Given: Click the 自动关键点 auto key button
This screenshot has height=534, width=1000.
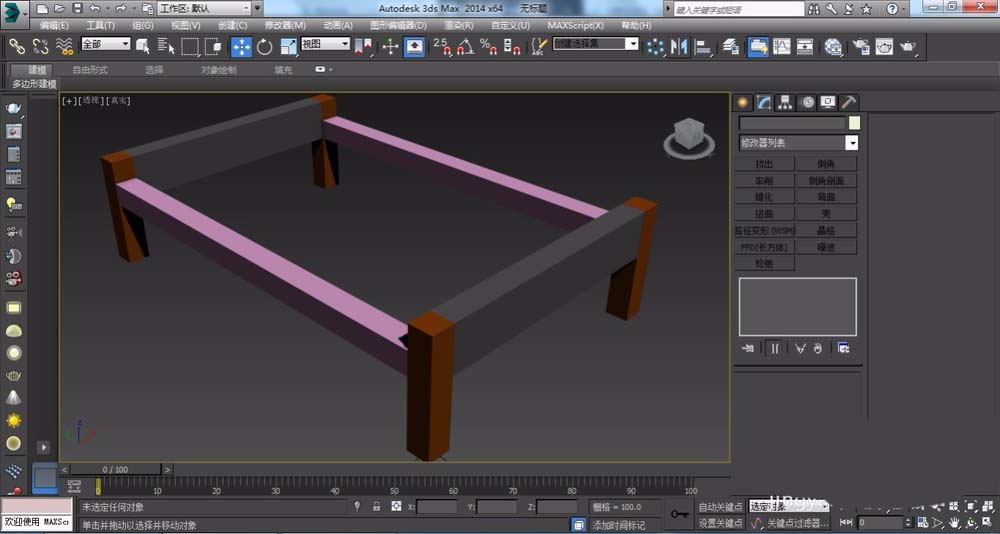Looking at the screenshot, I should tap(721, 507).
